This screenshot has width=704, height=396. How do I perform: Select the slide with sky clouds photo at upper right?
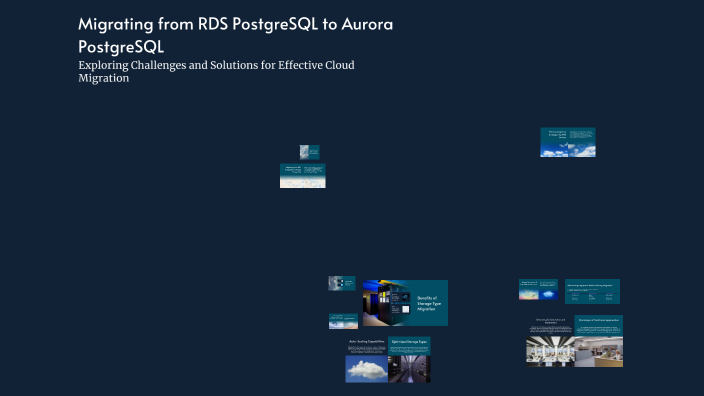coord(568,142)
